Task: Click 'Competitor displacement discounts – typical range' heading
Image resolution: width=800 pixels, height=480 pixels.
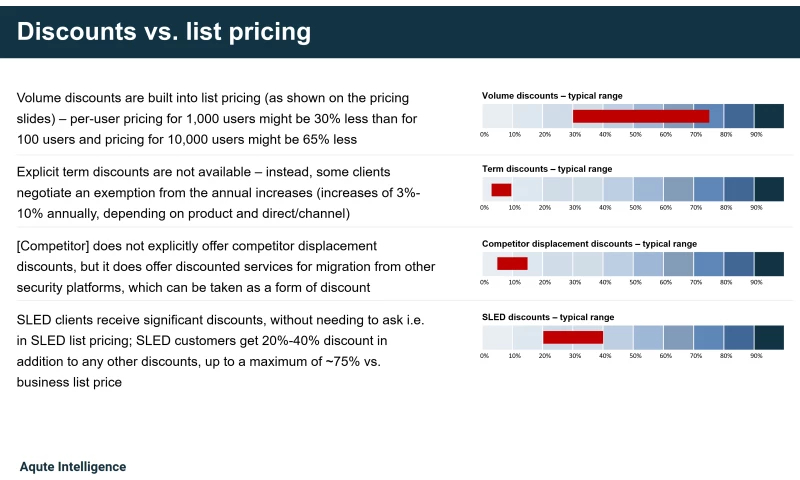Action: 589,244
